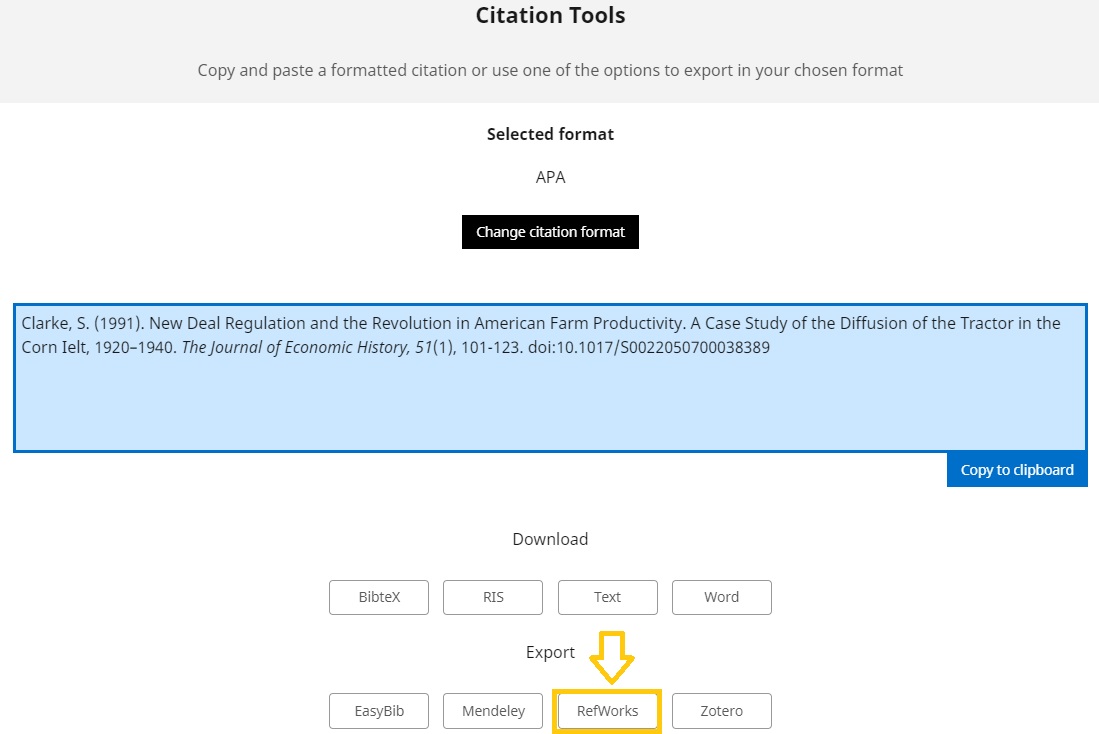
Task: Click the Citation Tools heading
Action: (x=550, y=15)
